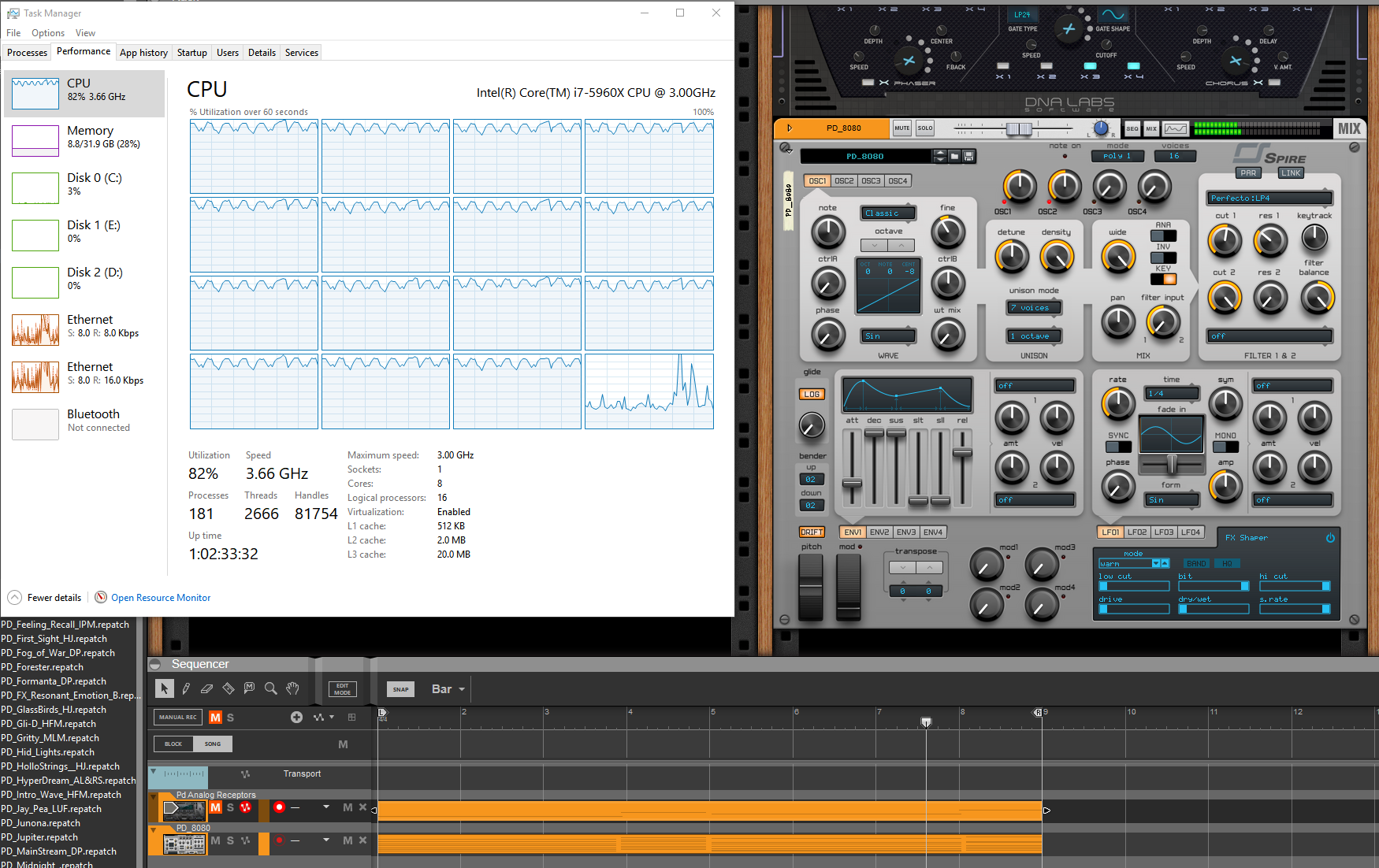This screenshot has height=868, width=1379.
Task: Toggle the ANA switch in Spire mix
Action: coord(1163,236)
